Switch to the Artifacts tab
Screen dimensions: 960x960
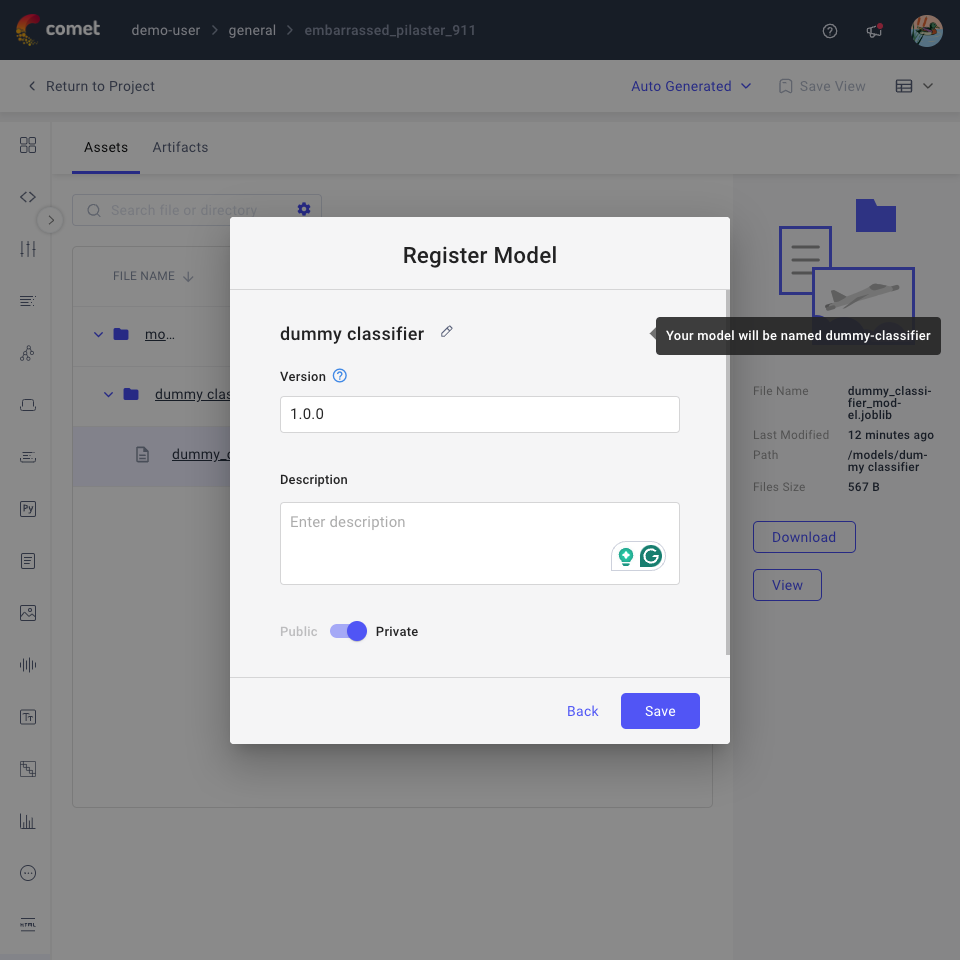[x=180, y=147]
